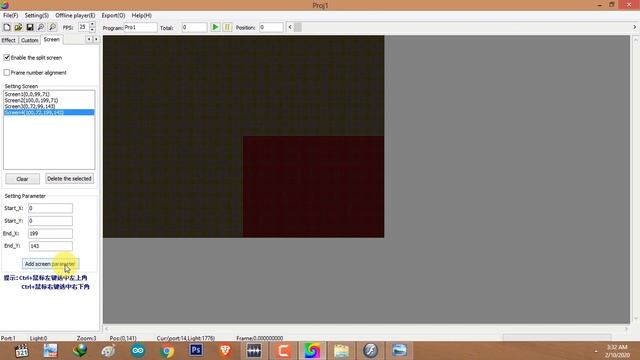Open the Export(O) menu
The width and height of the screenshot is (640, 360).
point(113,15)
